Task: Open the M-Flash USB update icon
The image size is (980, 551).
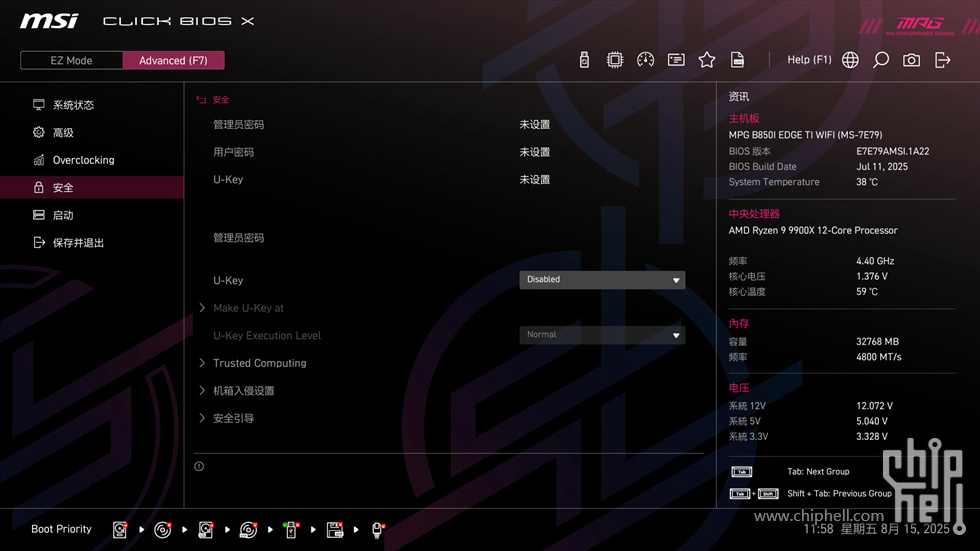Action: (x=584, y=60)
